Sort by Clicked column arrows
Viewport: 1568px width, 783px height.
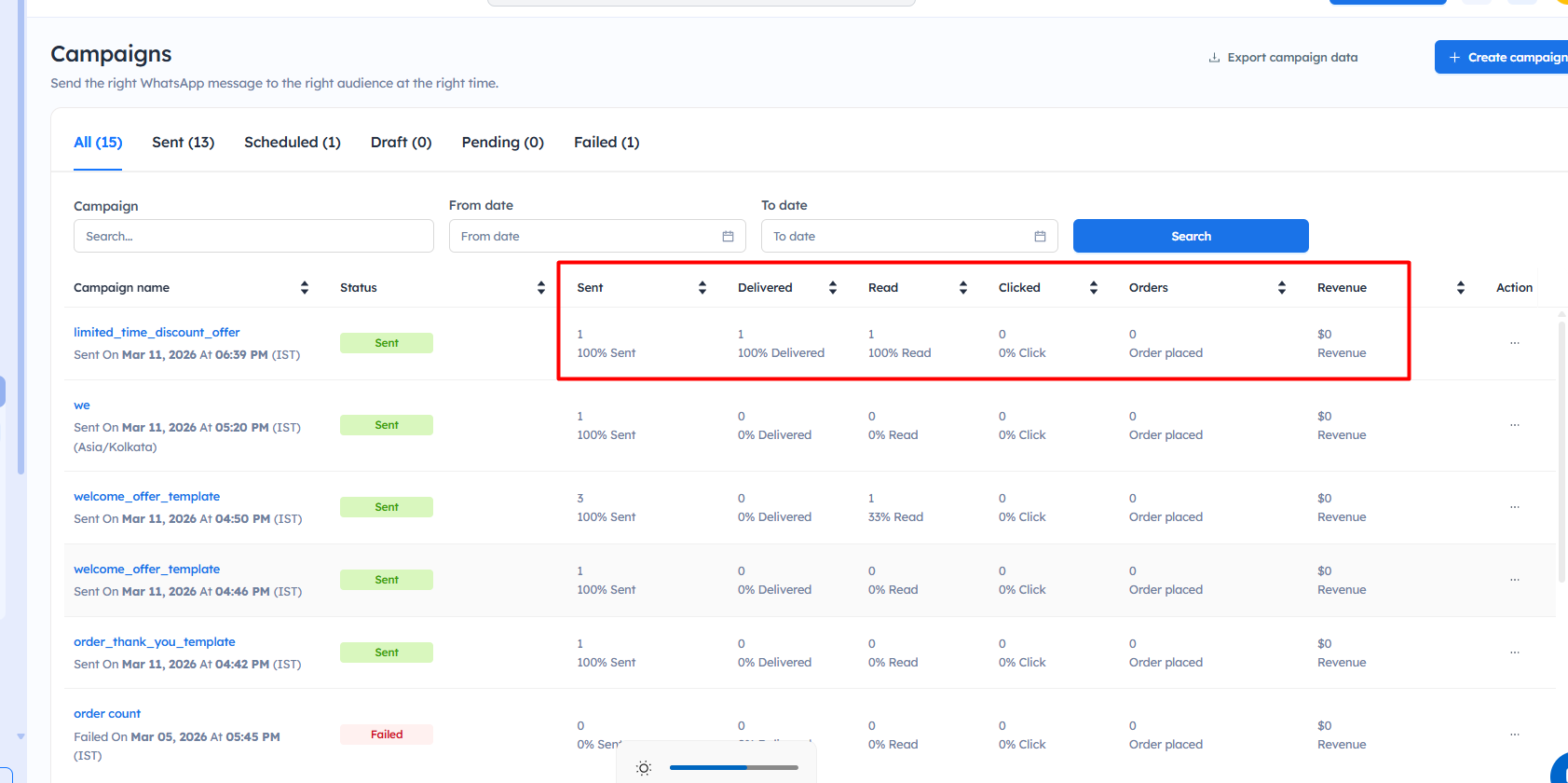[1093, 288]
